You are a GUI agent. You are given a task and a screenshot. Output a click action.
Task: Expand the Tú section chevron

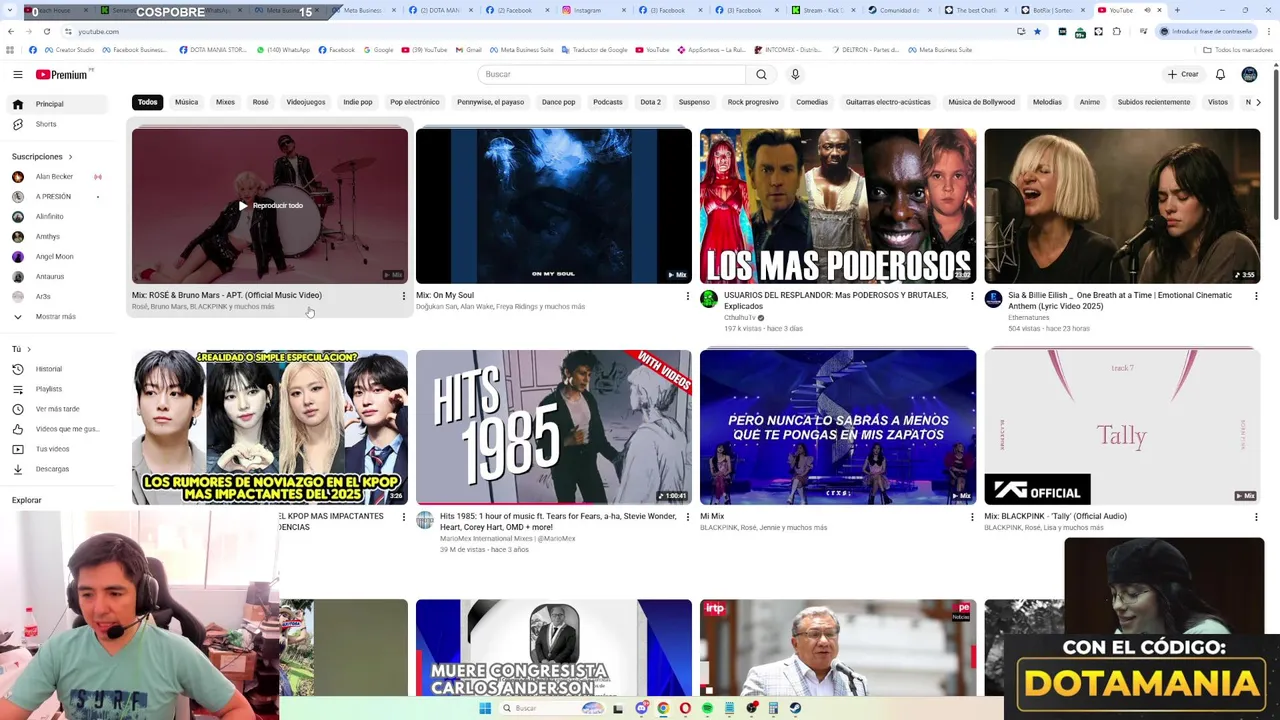29,349
